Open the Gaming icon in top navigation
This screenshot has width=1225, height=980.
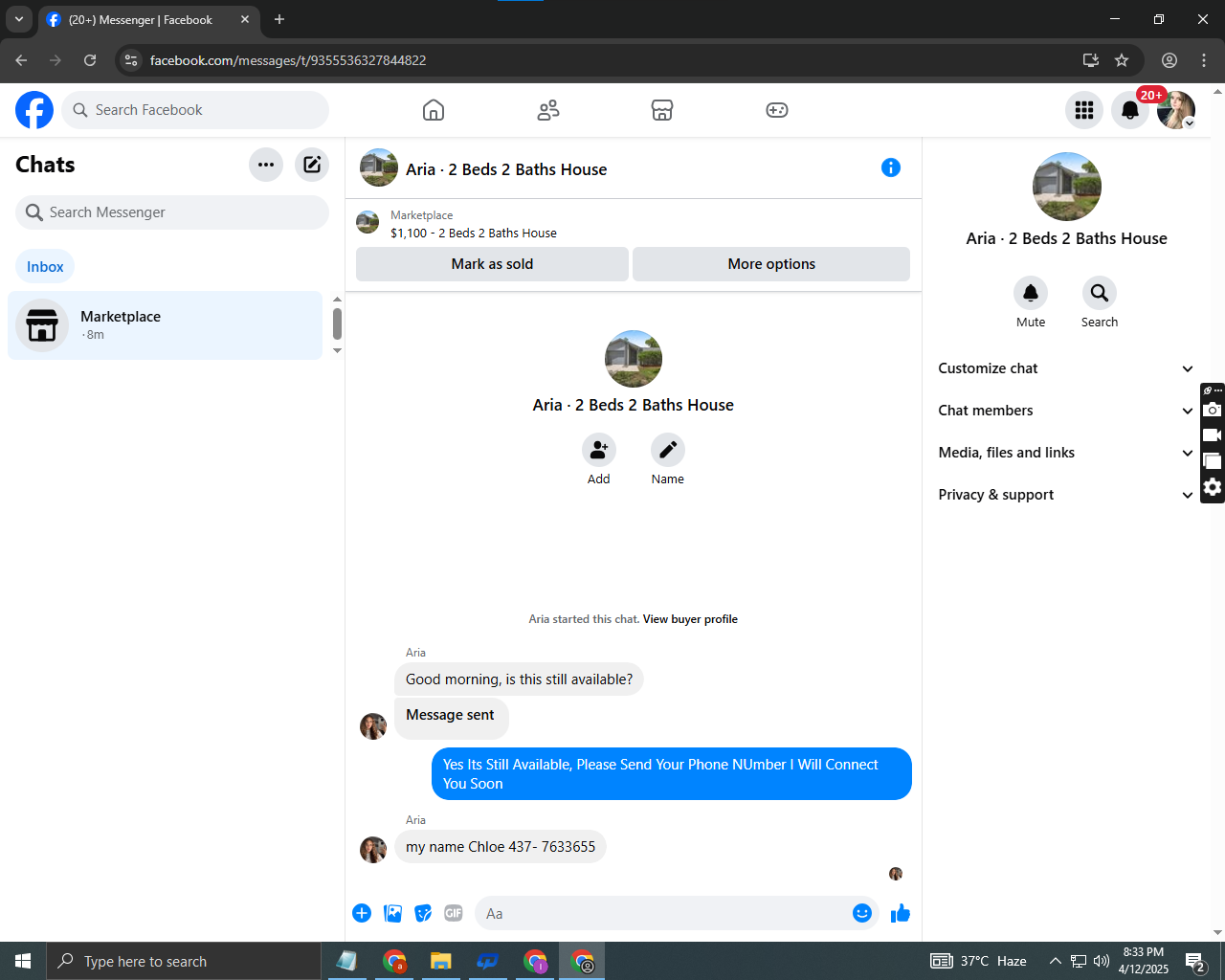click(777, 110)
